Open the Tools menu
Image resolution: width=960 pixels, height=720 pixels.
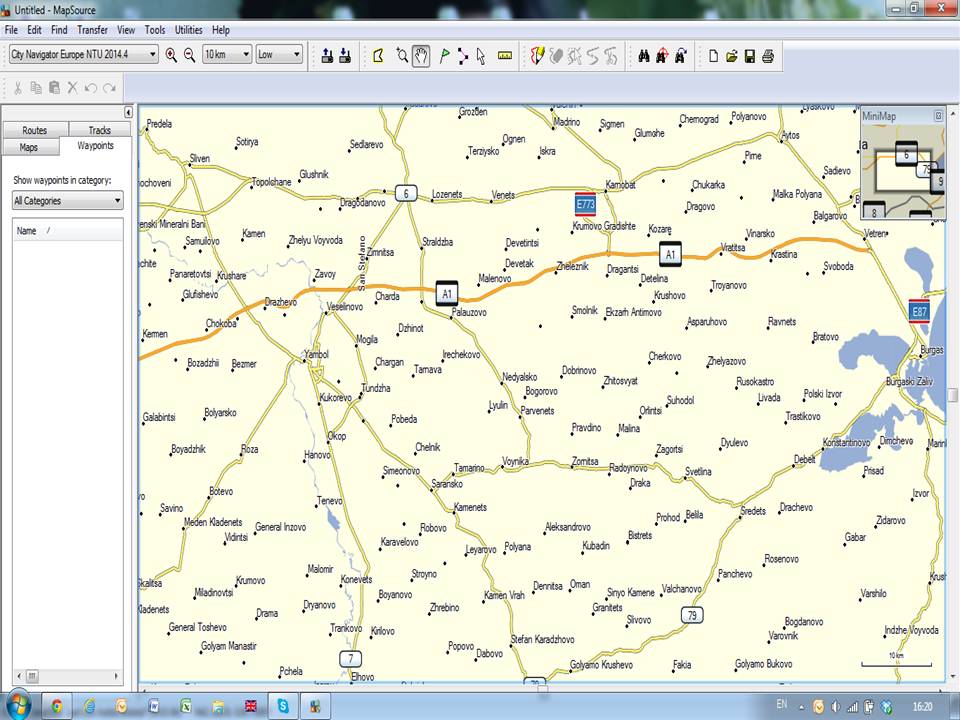click(155, 29)
